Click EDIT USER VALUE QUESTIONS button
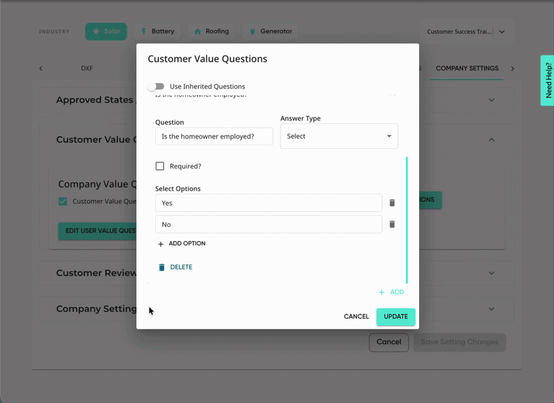 pos(97,231)
